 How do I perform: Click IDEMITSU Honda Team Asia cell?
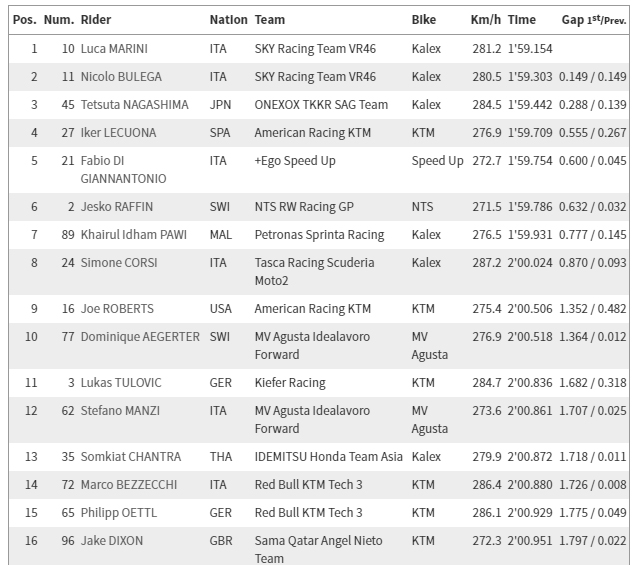pyautogui.click(x=329, y=457)
